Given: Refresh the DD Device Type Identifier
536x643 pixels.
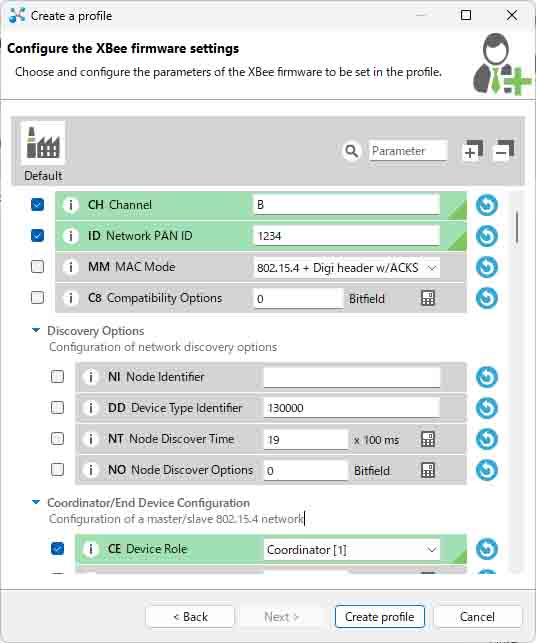Looking at the screenshot, I should (487, 408).
